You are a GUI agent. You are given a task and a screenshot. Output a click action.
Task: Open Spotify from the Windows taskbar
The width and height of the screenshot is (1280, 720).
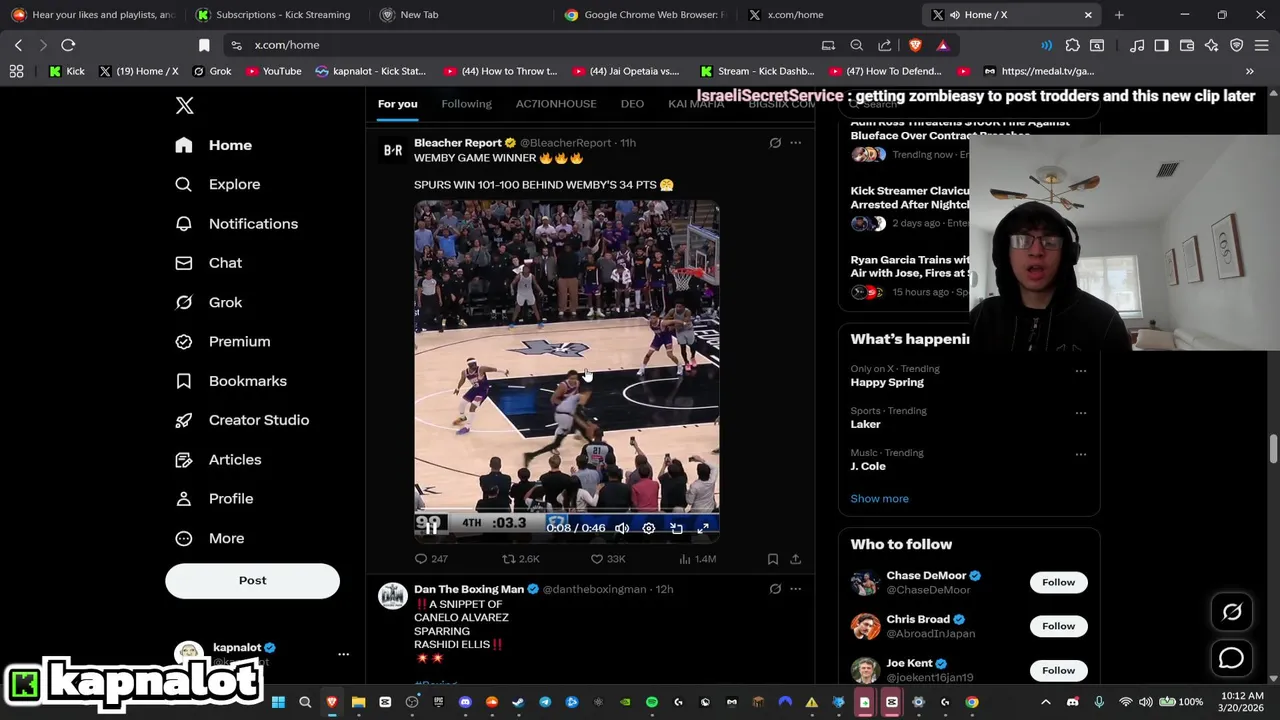click(652, 702)
